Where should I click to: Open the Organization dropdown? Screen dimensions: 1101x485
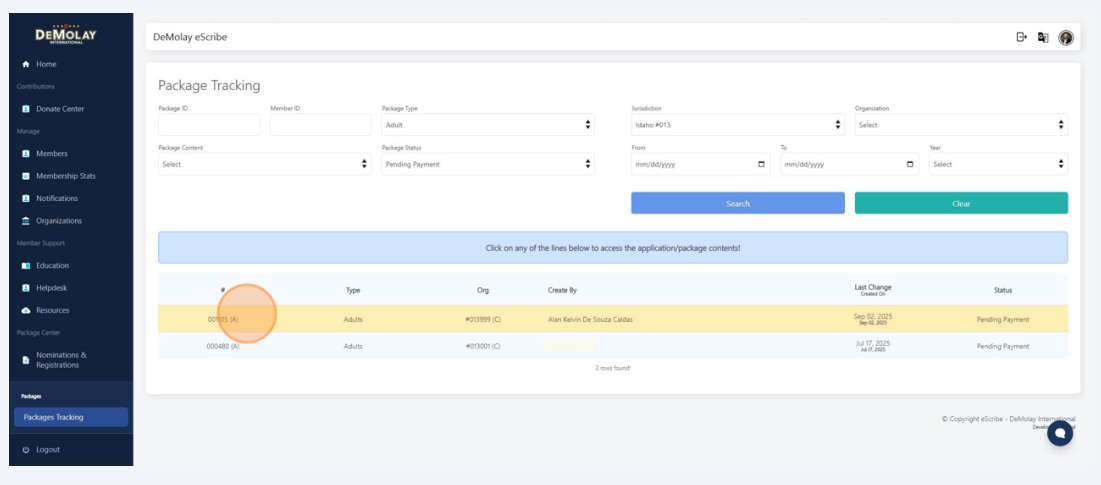pos(961,125)
